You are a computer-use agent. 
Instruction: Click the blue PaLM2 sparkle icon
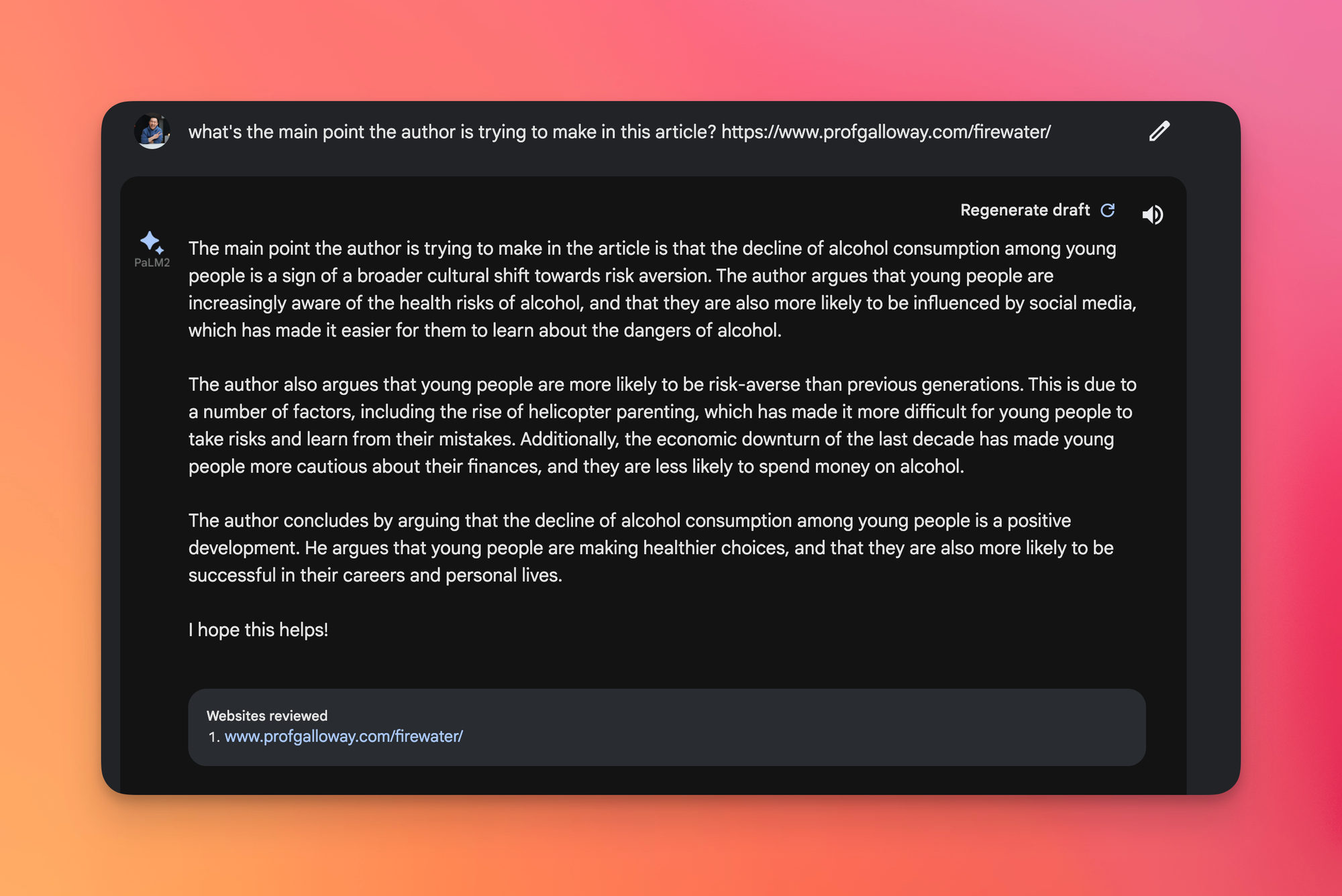152,242
